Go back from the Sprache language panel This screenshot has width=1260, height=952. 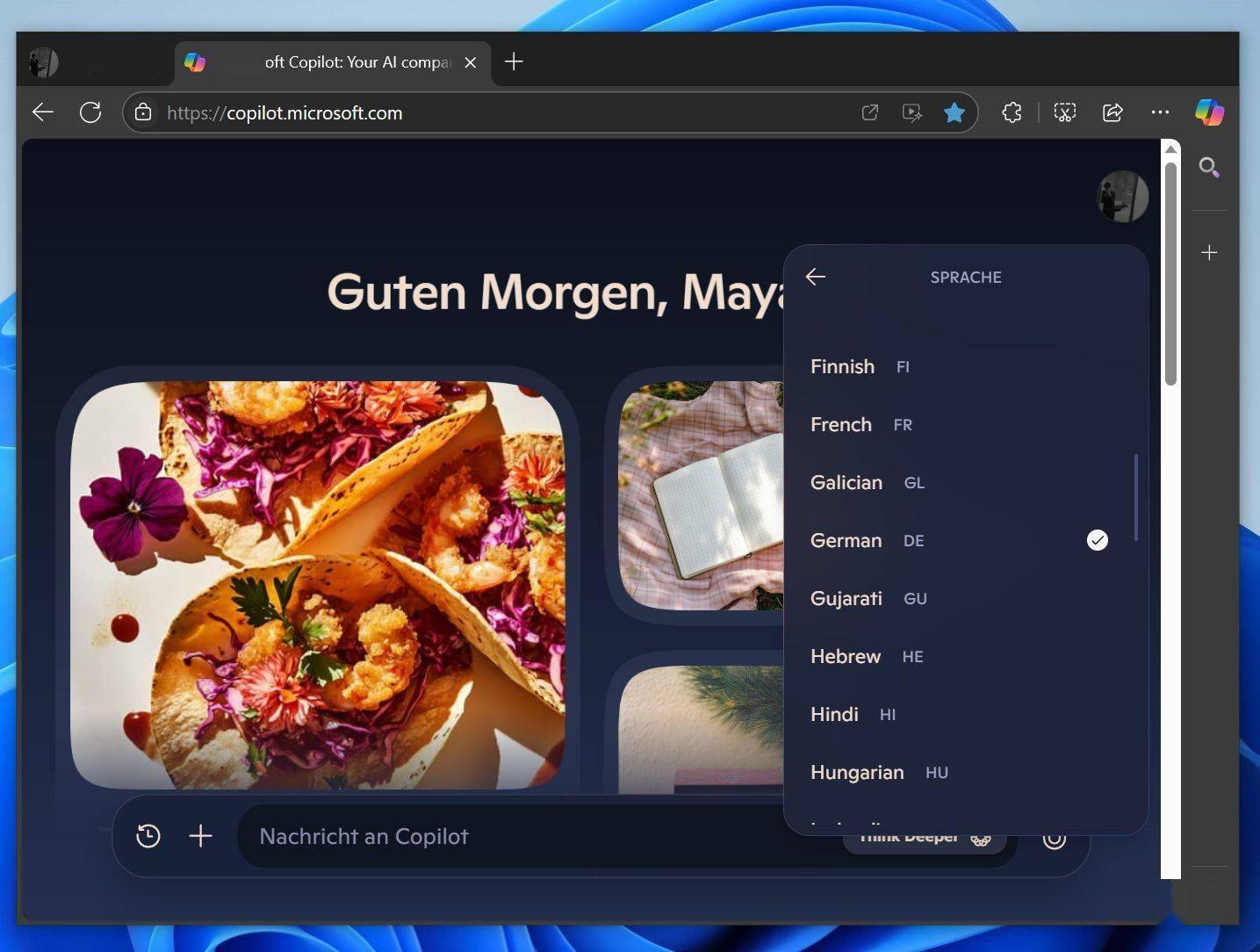(816, 277)
